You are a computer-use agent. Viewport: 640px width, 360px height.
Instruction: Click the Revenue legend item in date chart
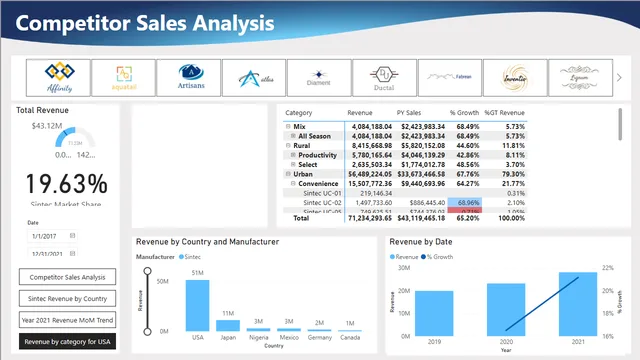pyautogui.click(x=404, y=257)
